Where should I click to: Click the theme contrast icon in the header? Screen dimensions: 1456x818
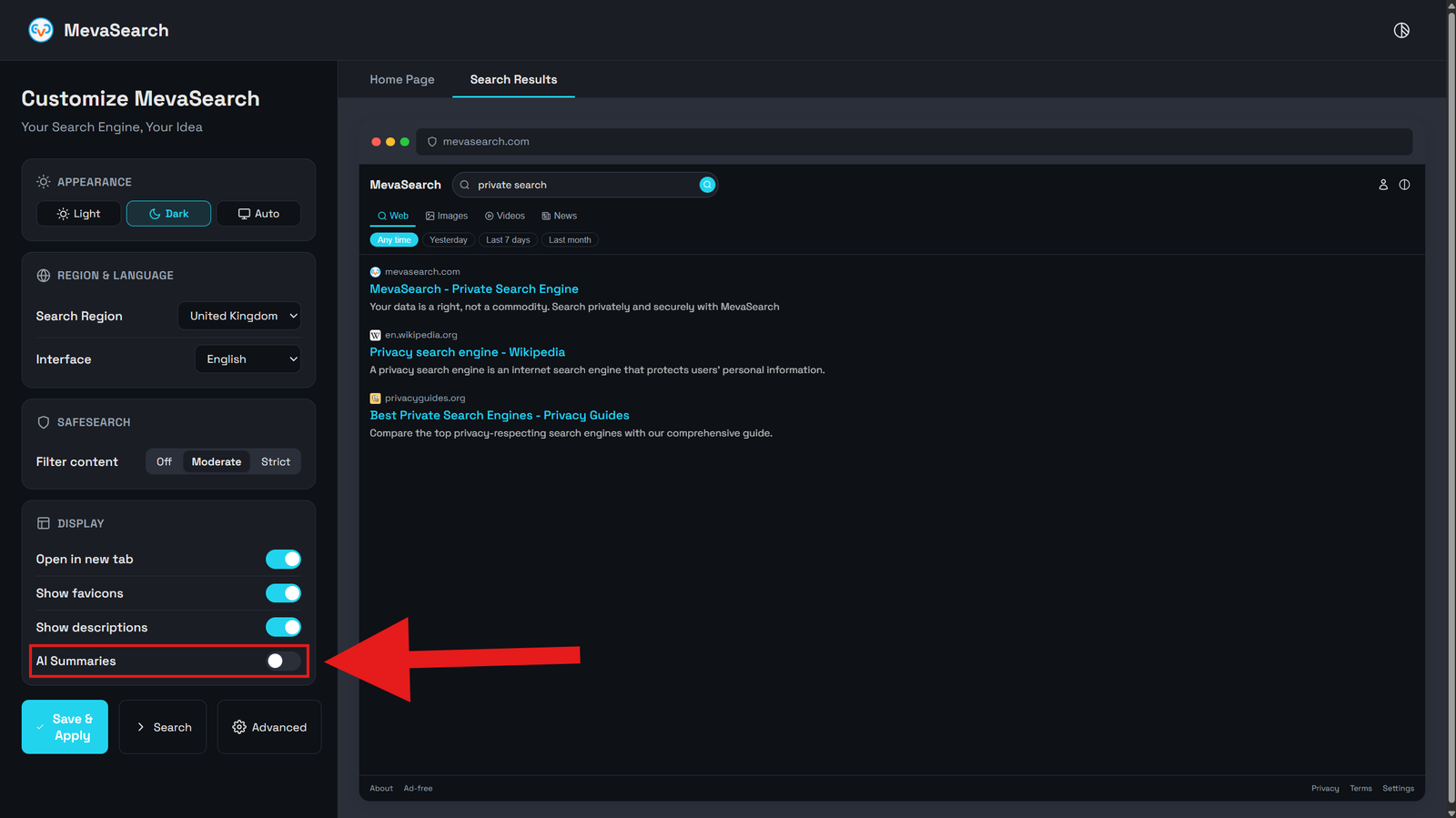tap(1401, 30)
